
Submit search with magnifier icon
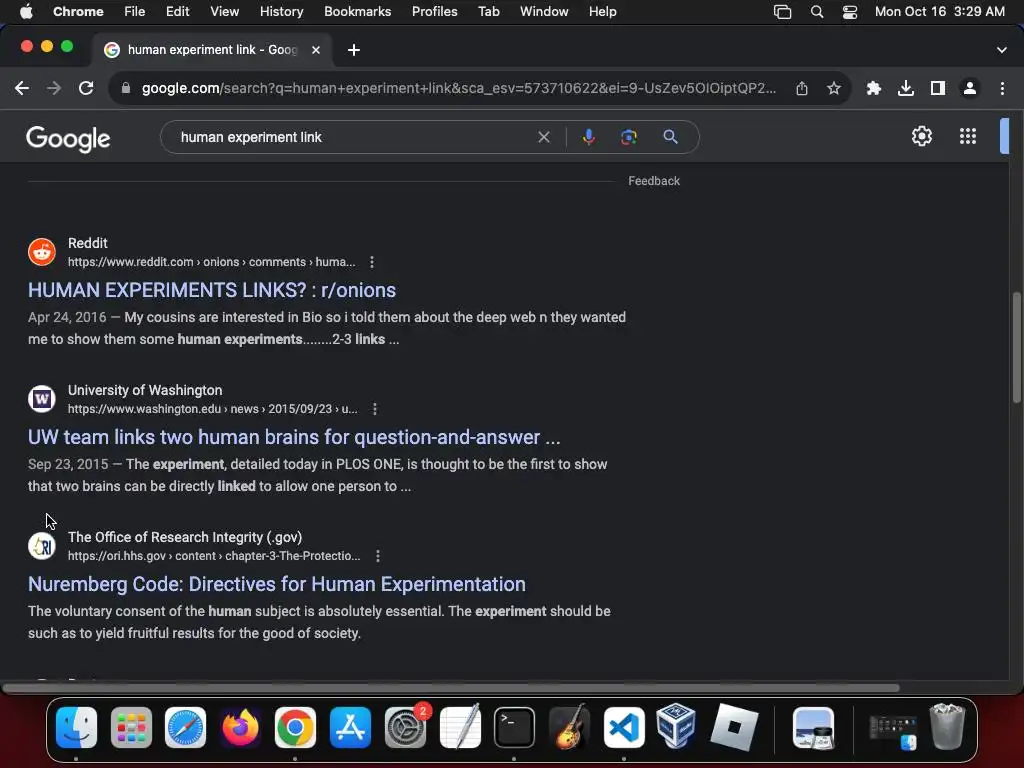tap(670, 137)
